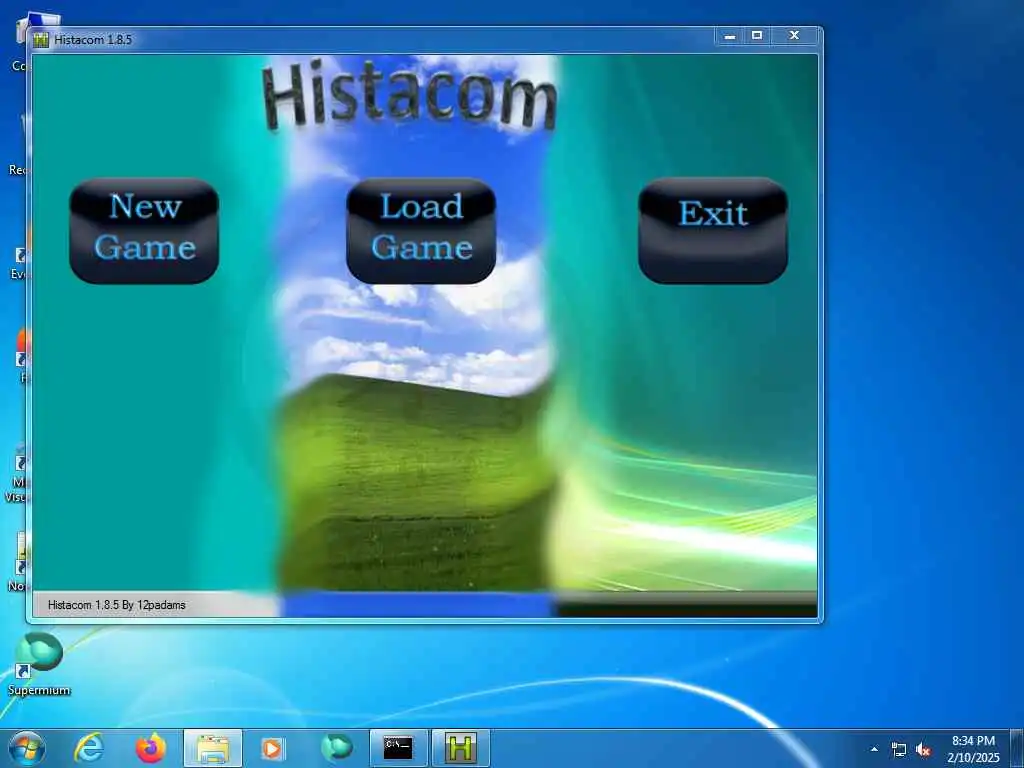Open the Load Game button
The image size is (1024, 768).
tap(421, 231)
